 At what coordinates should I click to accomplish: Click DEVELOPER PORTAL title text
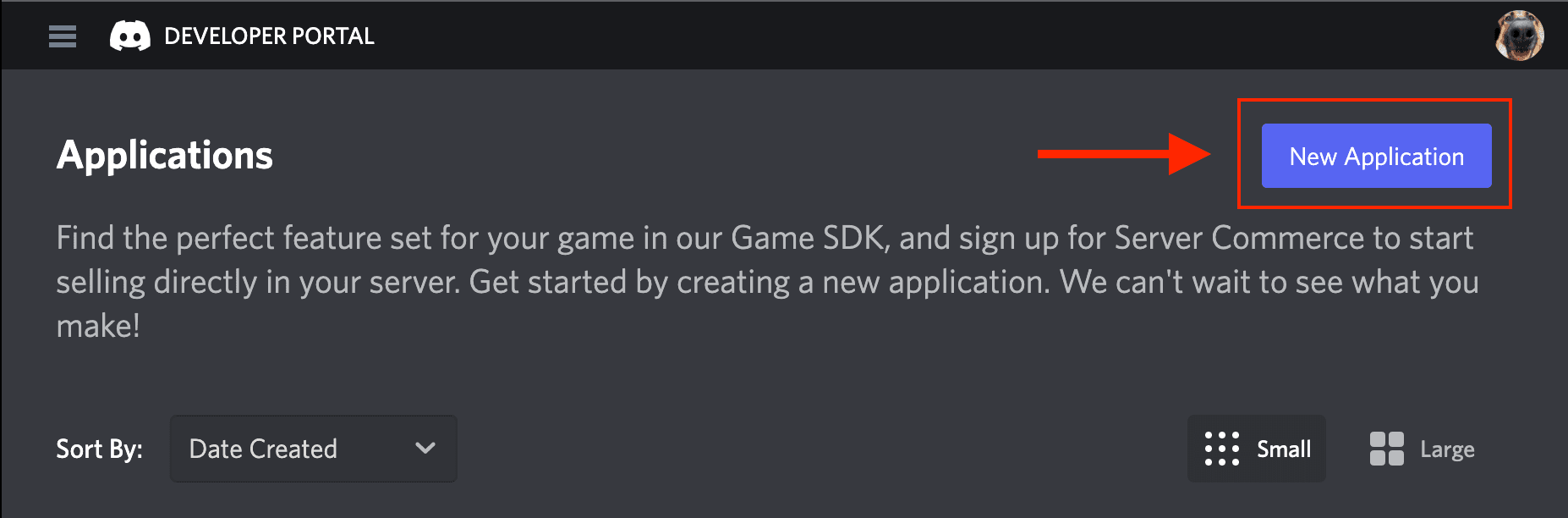pos(269,36)
